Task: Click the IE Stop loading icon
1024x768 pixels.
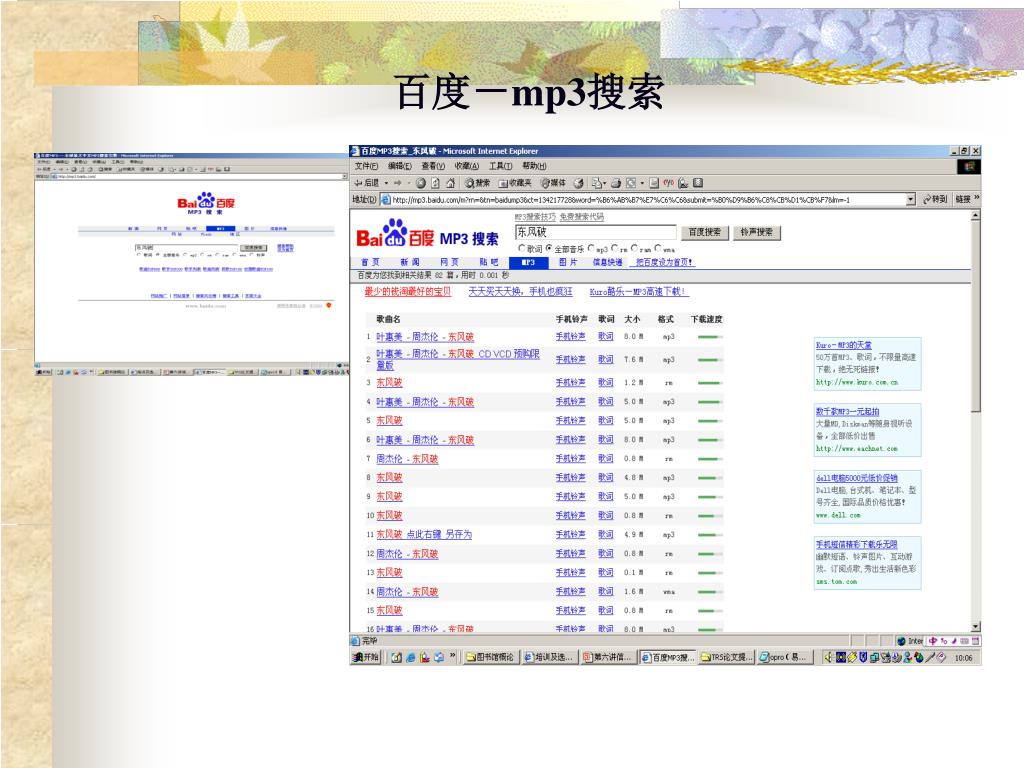Action: 421,183
